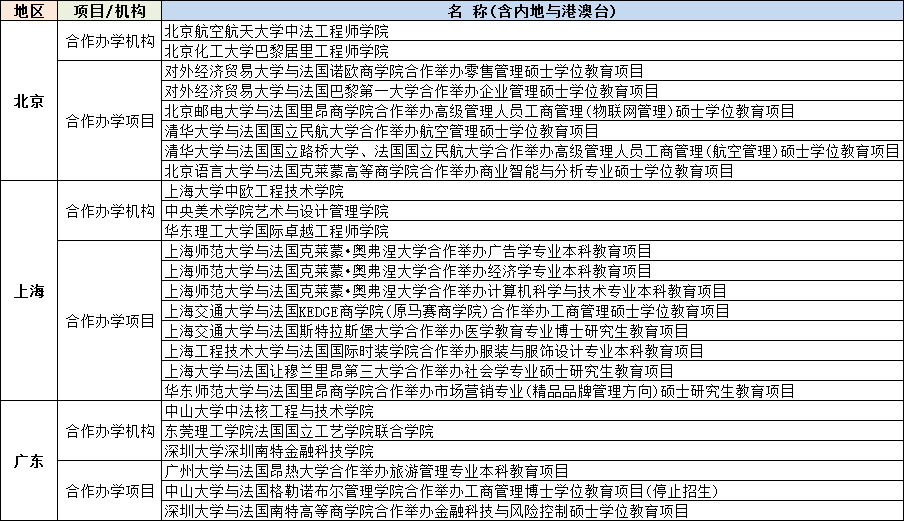Click the 深圳大学深圳南特金融科技学院 row
Image resolution: width=904 pixels, height=521 pixels.
click(x=532, y=451)
